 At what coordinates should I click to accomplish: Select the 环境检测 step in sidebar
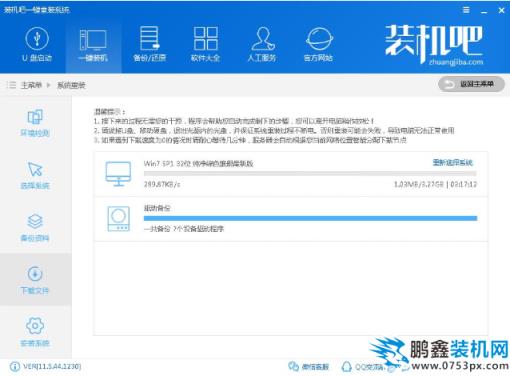35,123
